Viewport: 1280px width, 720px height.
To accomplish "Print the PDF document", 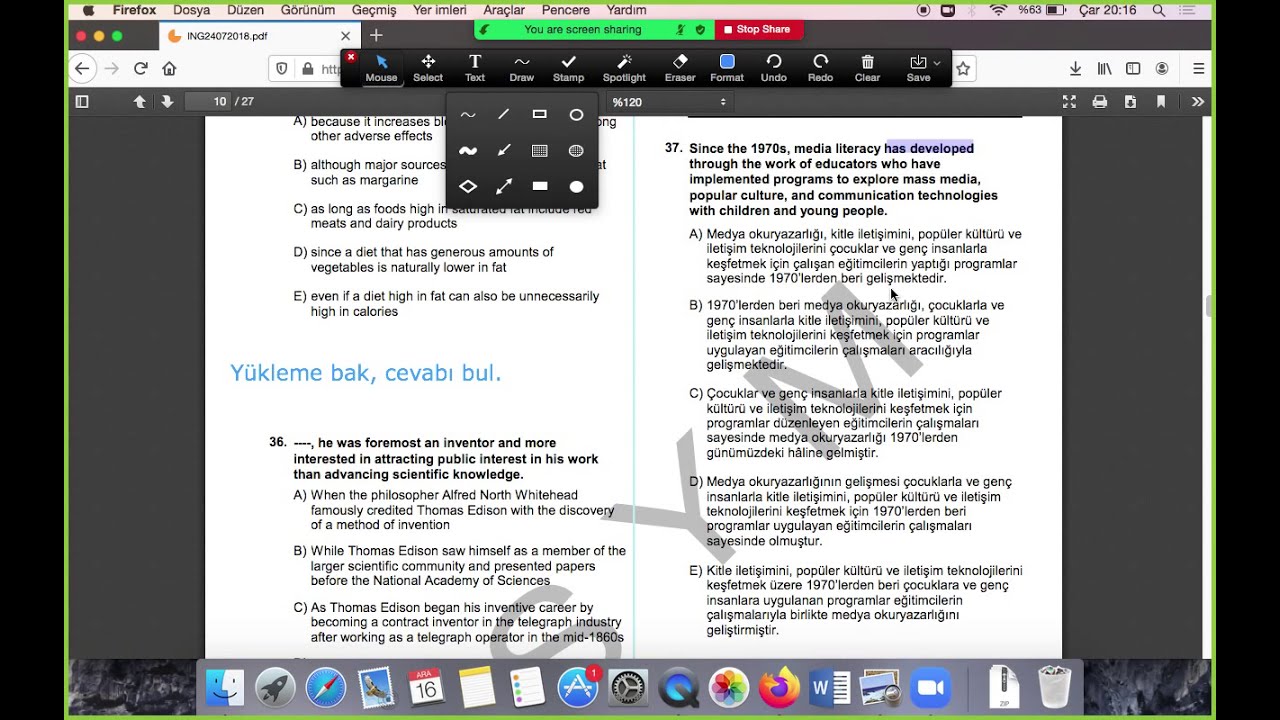I will tap(1100, 102).
